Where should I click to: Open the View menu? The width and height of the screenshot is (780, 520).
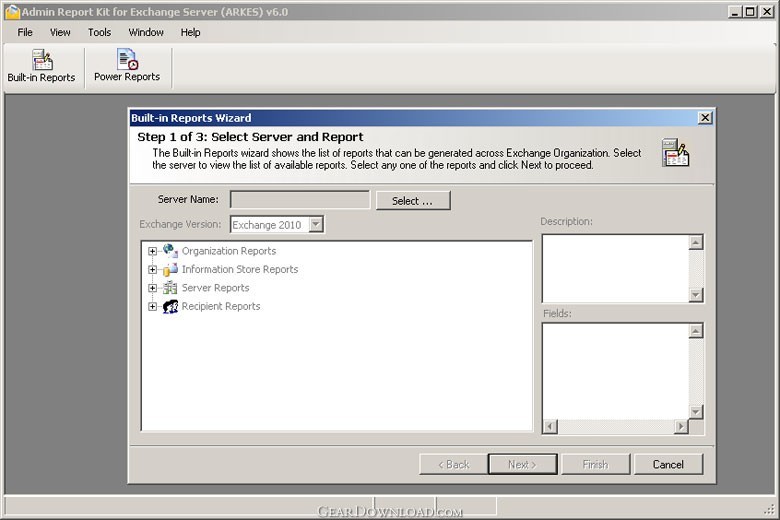[x=60, y=32]
